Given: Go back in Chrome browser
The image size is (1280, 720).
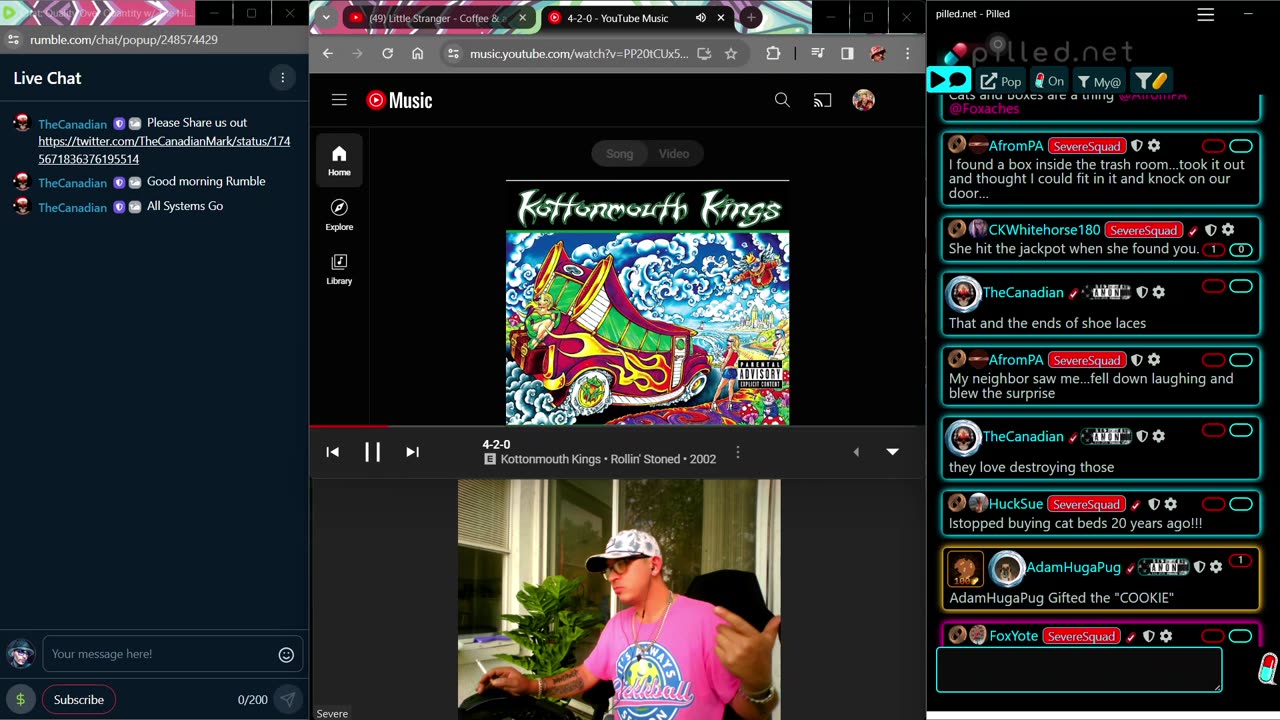Looking at the screenshot, I should click(328, 54).
